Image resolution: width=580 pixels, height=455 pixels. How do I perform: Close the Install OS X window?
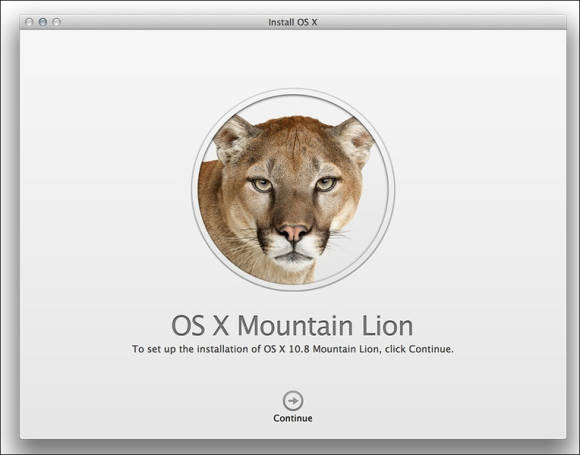point(29,22)
